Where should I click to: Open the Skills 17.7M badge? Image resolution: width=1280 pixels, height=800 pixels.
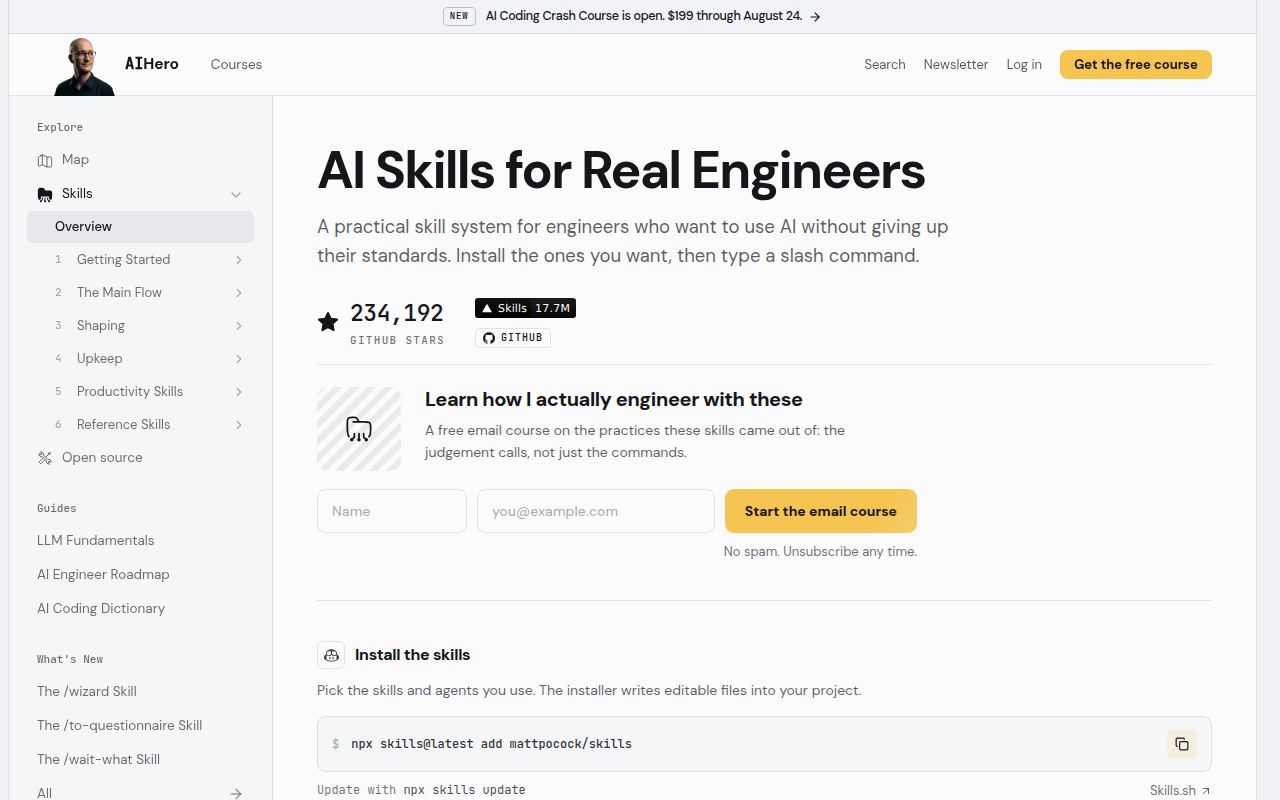pyautogui.click(x=525, y=308)
